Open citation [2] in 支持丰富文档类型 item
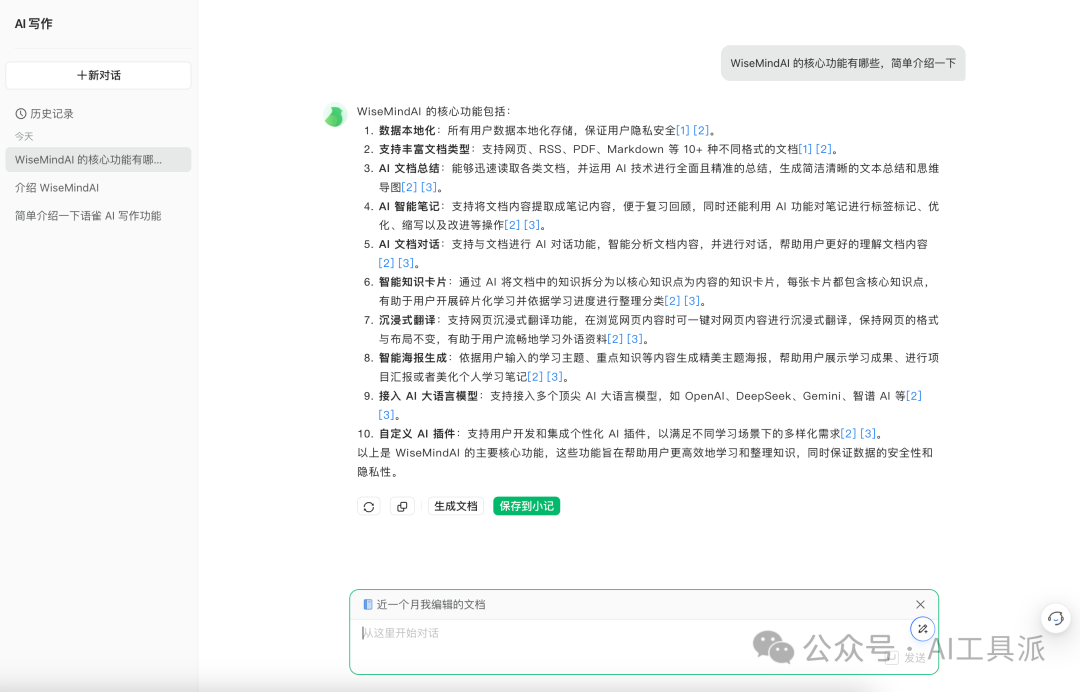Image resolution: width=1080 pixels, height=692 pixels. pos(824,149)
